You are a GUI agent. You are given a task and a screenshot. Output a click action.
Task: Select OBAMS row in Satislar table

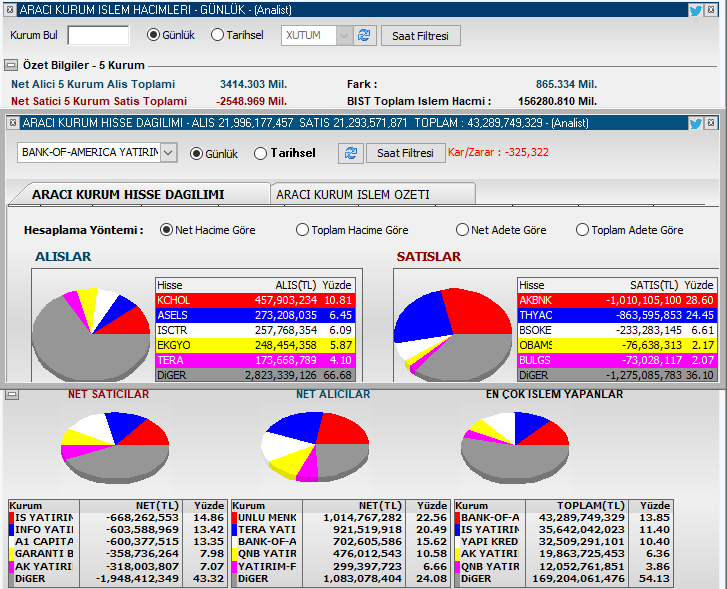pos(617,345)
